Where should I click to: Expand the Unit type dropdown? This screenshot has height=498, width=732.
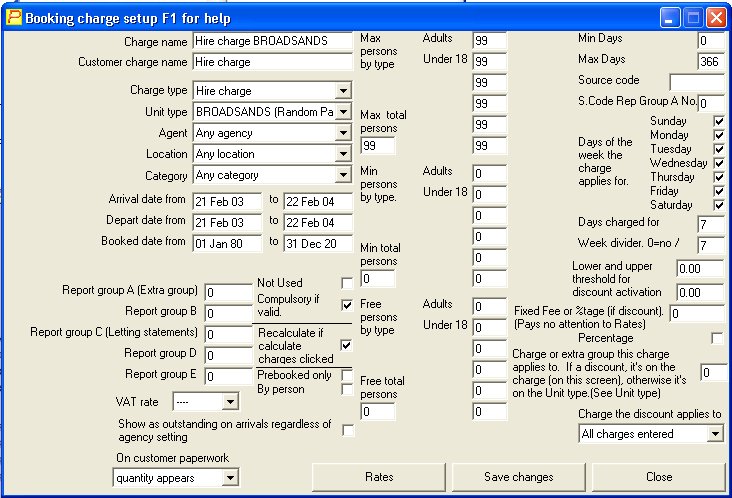[343, 112]
